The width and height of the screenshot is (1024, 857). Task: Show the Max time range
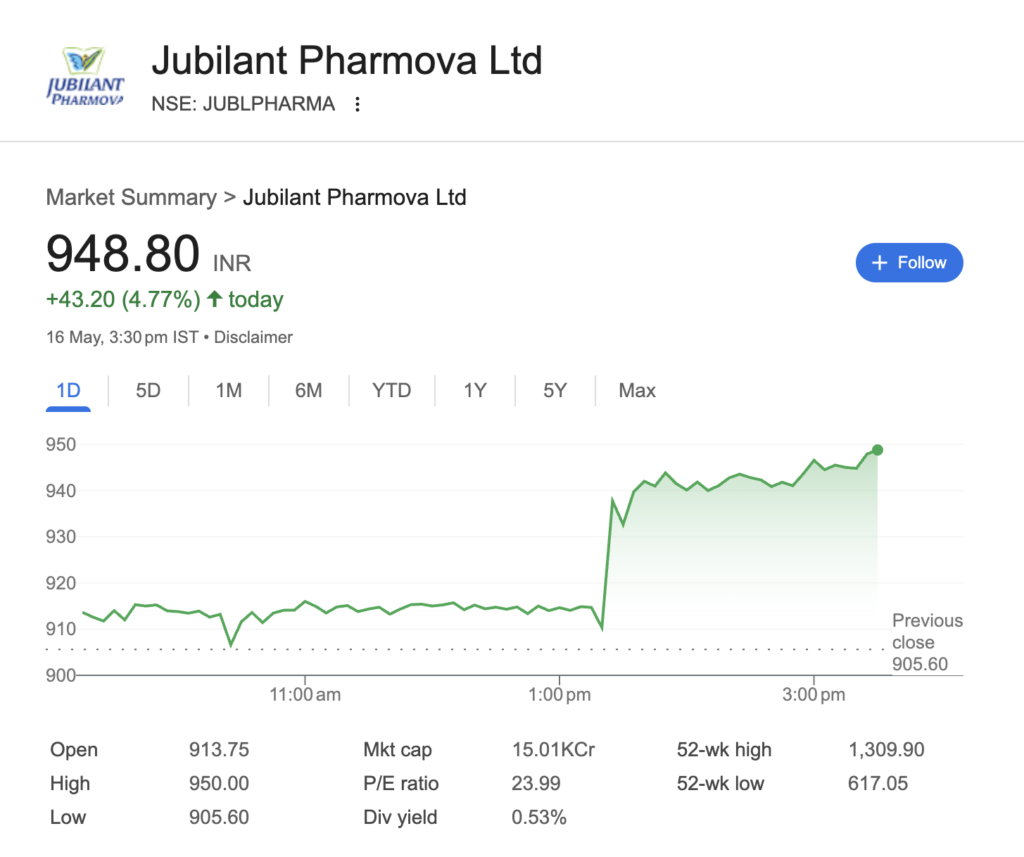(x=637, y=391)
